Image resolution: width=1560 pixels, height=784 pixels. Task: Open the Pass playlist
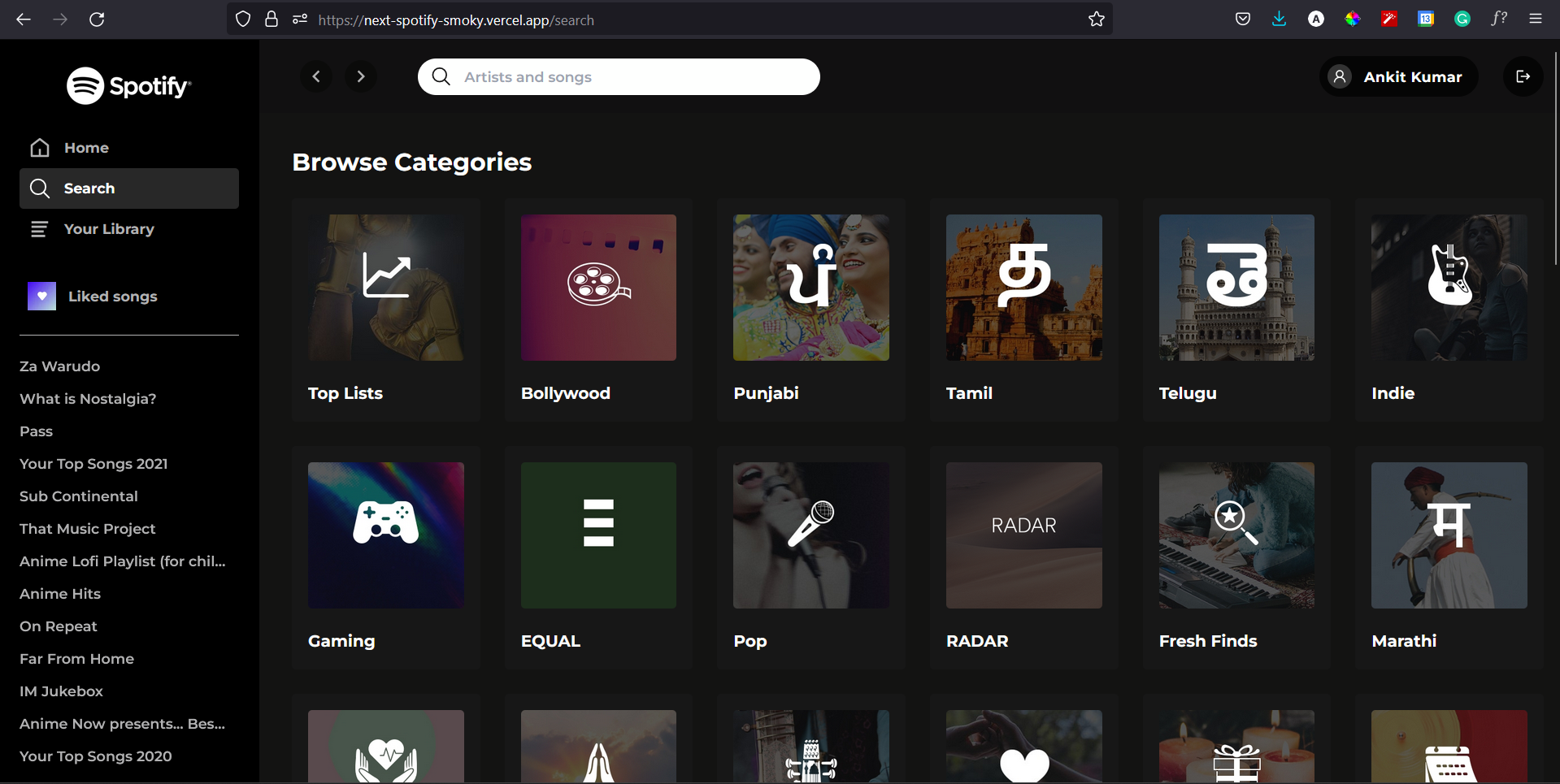[x=36, y=431]
